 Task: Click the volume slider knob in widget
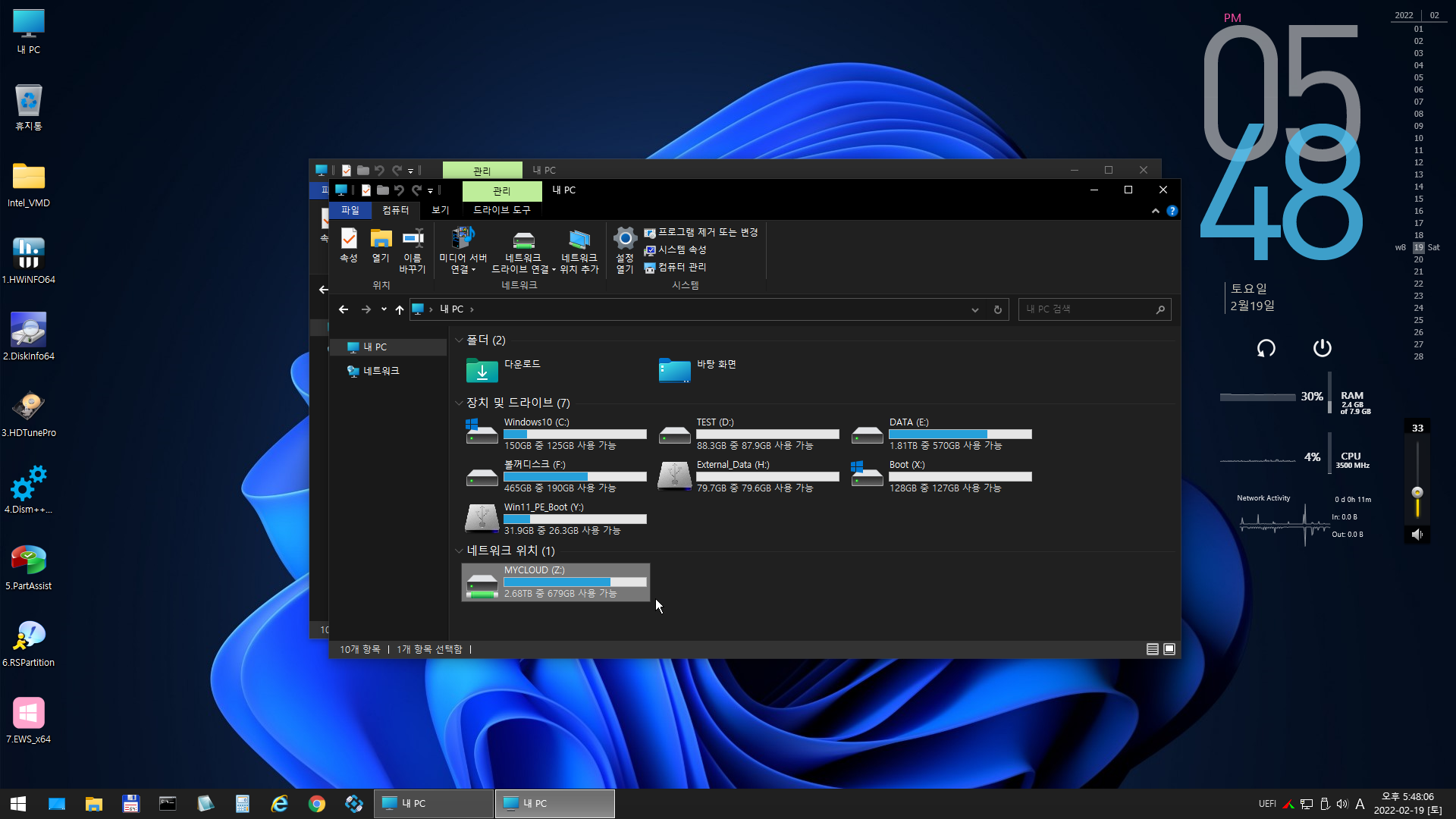[1417, 492]
